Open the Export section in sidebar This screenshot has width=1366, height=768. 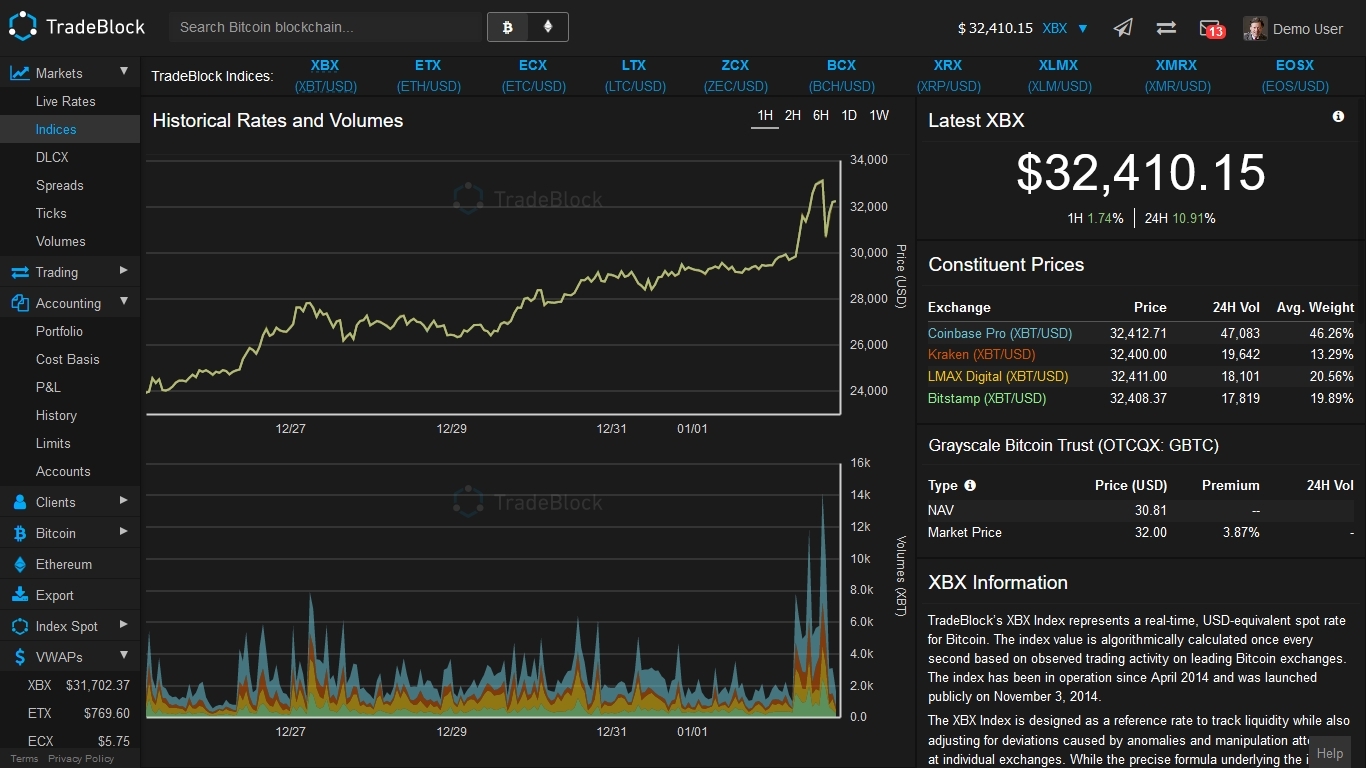[x=55, y=595]
